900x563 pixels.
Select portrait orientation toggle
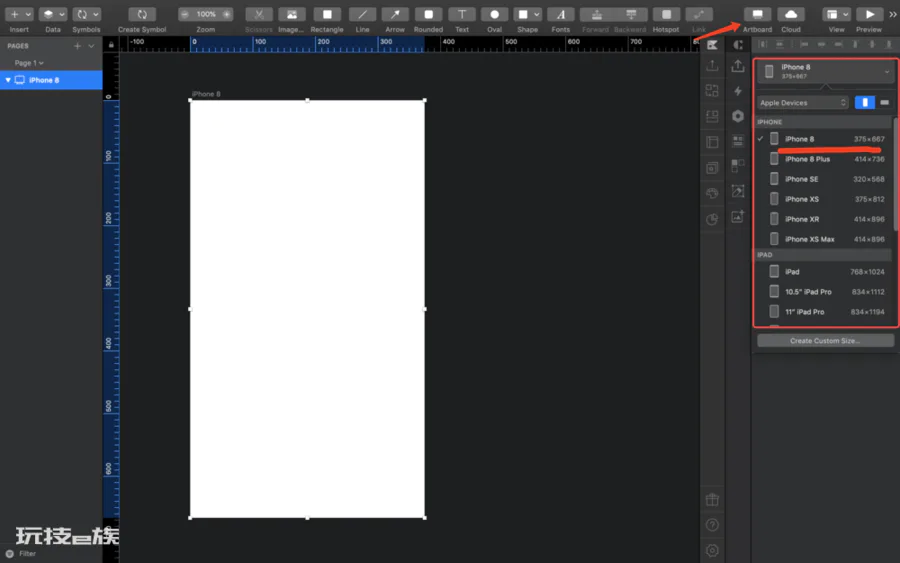[864, 102]
